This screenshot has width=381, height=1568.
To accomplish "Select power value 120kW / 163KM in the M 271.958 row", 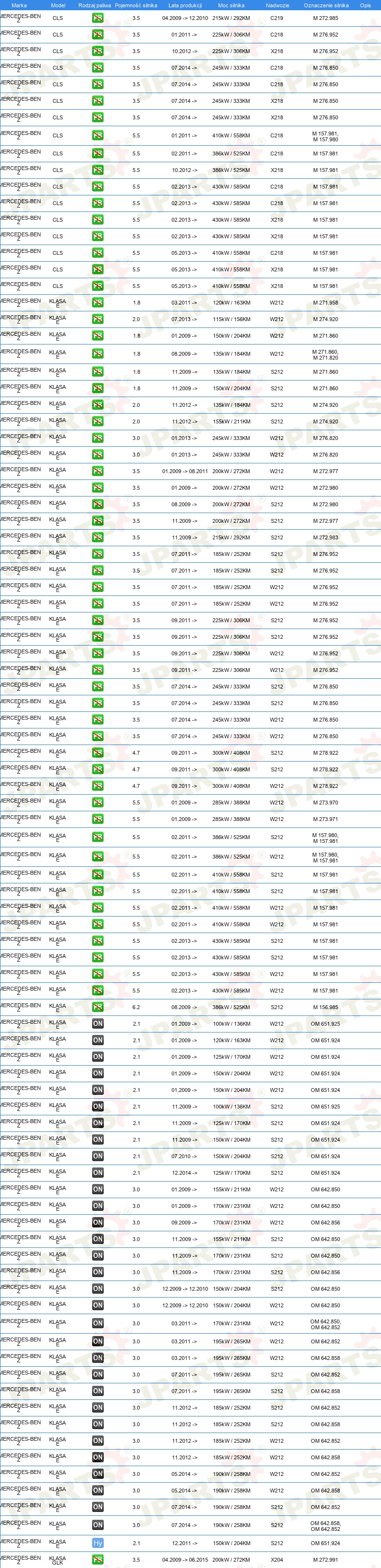I will 231,303.
